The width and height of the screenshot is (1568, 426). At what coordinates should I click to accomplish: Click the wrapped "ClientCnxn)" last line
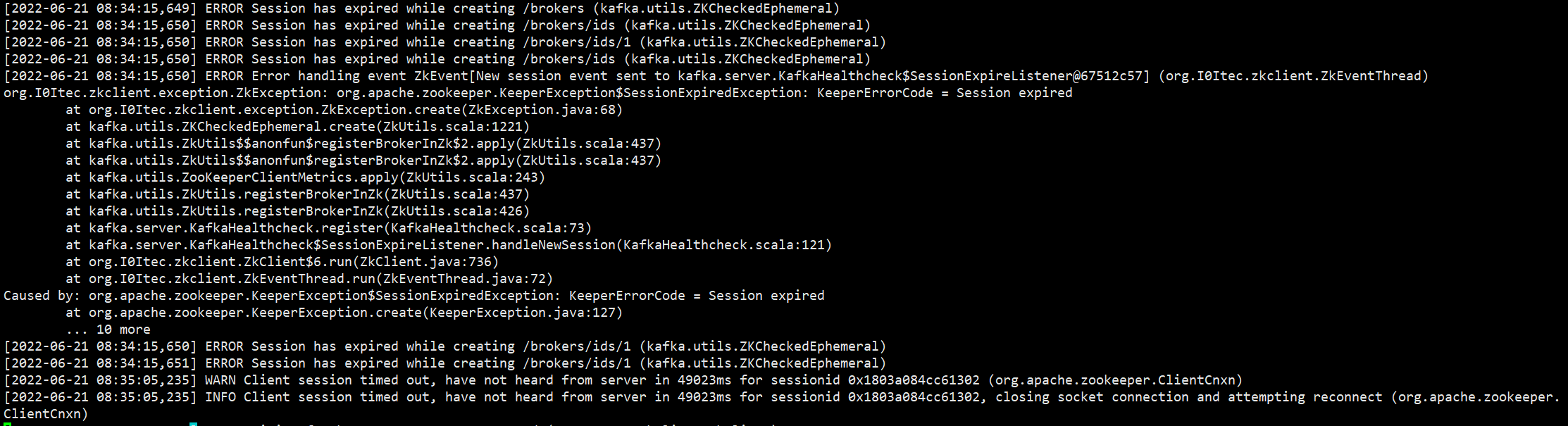46,414
